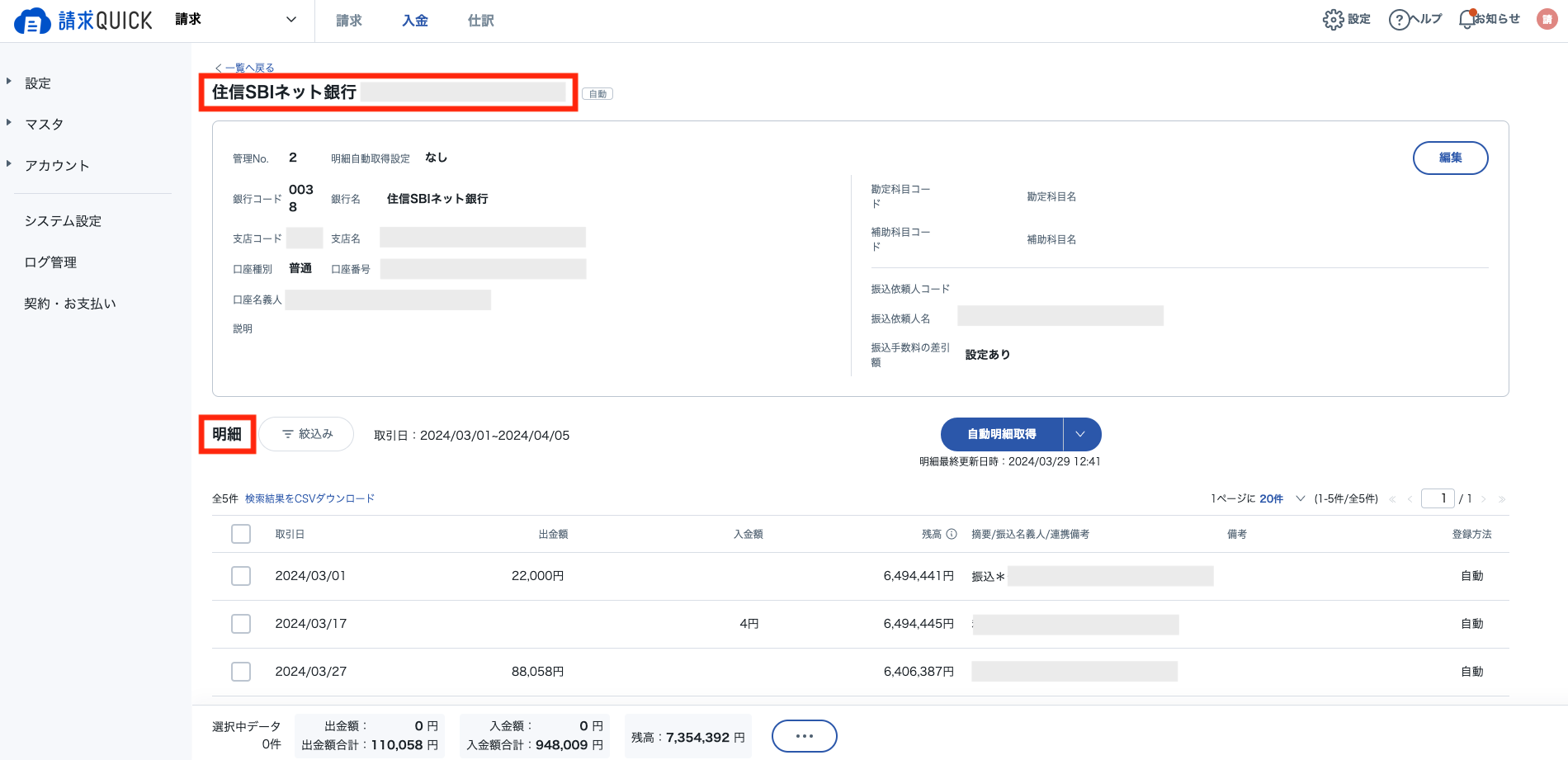Click the 摘要/振込名義人/連携備考 column header
The image size is (1568, 760).
[x=1030, y=534]
